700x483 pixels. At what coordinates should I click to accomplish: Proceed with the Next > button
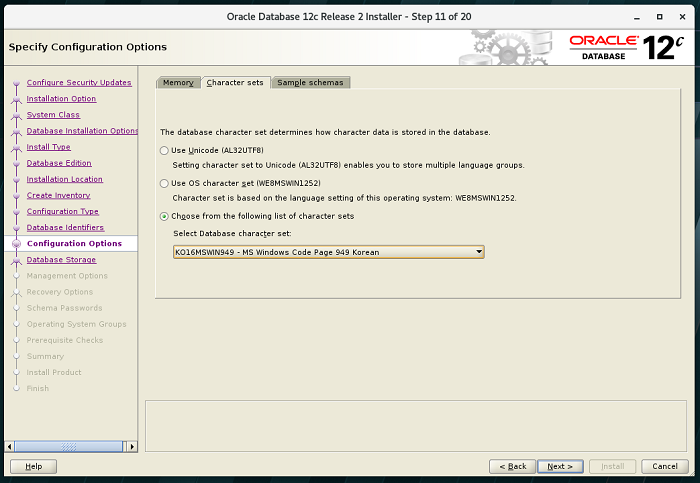pos(560,466)
